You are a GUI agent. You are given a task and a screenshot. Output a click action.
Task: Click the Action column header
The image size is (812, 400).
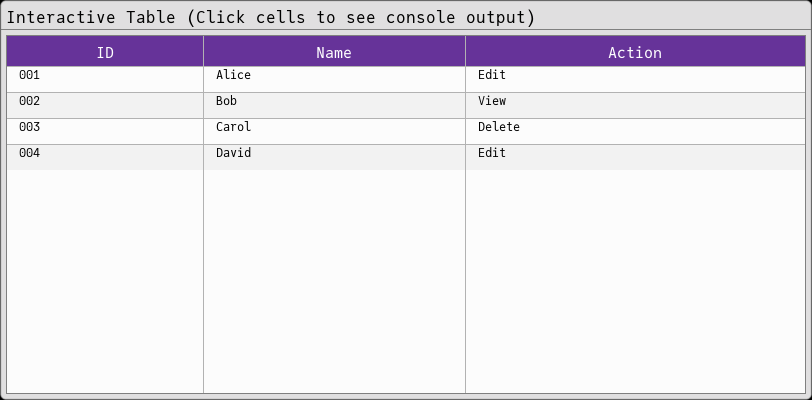click(x=635, y=52)
